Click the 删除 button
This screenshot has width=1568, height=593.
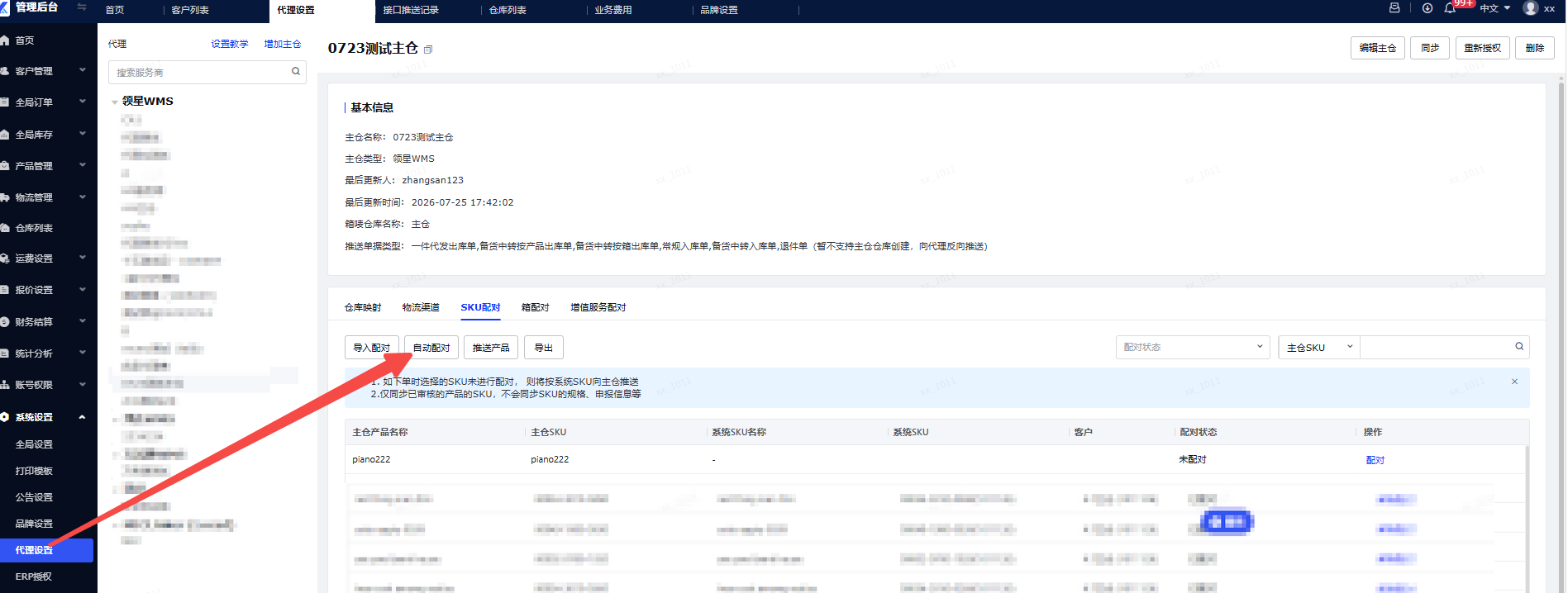(1535, 48)
